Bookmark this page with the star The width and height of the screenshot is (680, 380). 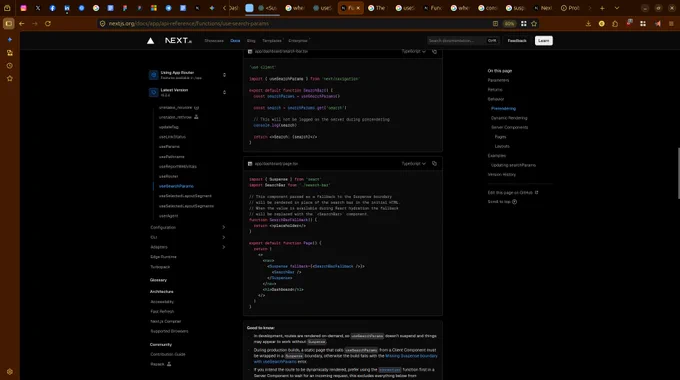coord(534,23)
